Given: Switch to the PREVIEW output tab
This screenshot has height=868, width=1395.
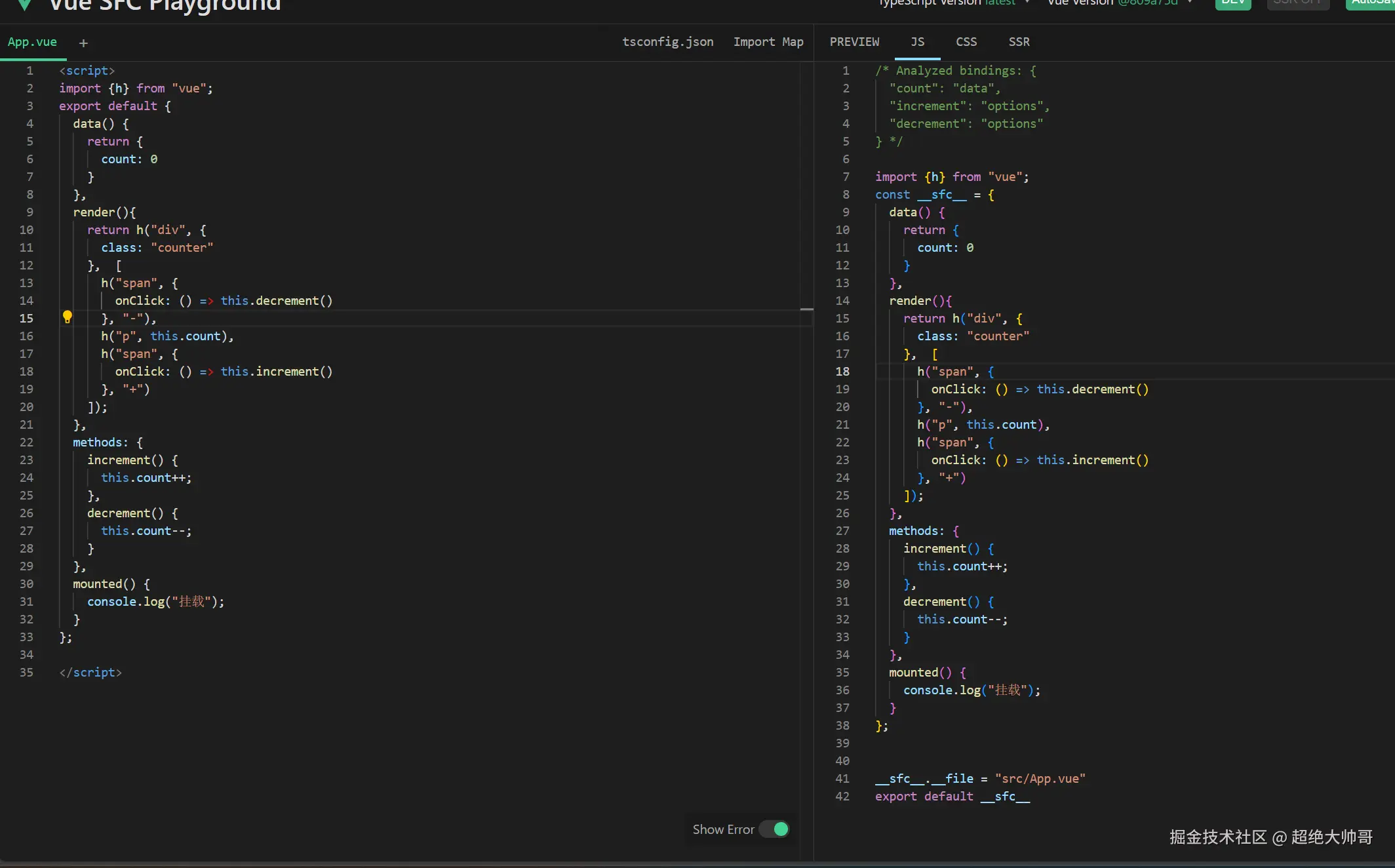Looking at the screenshot, I should (854, 42).
